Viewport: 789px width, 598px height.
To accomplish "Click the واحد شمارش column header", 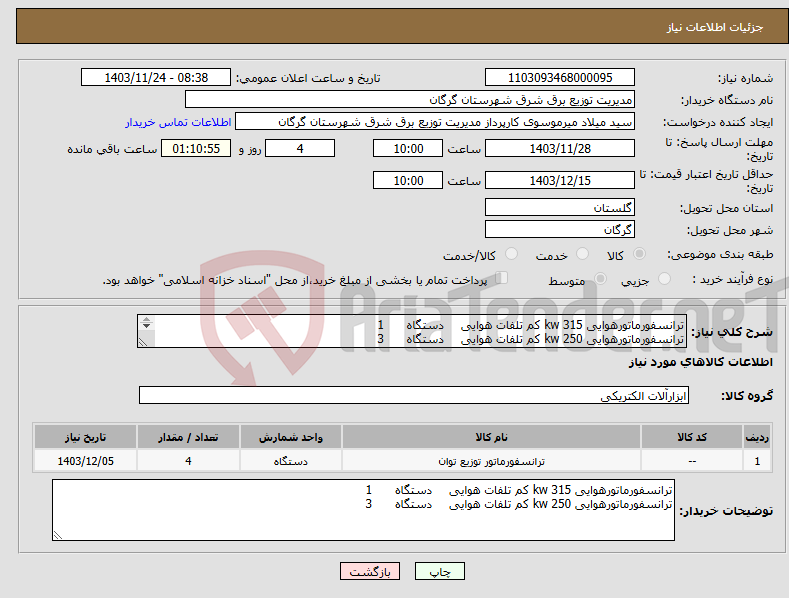I will click(291, 437).
